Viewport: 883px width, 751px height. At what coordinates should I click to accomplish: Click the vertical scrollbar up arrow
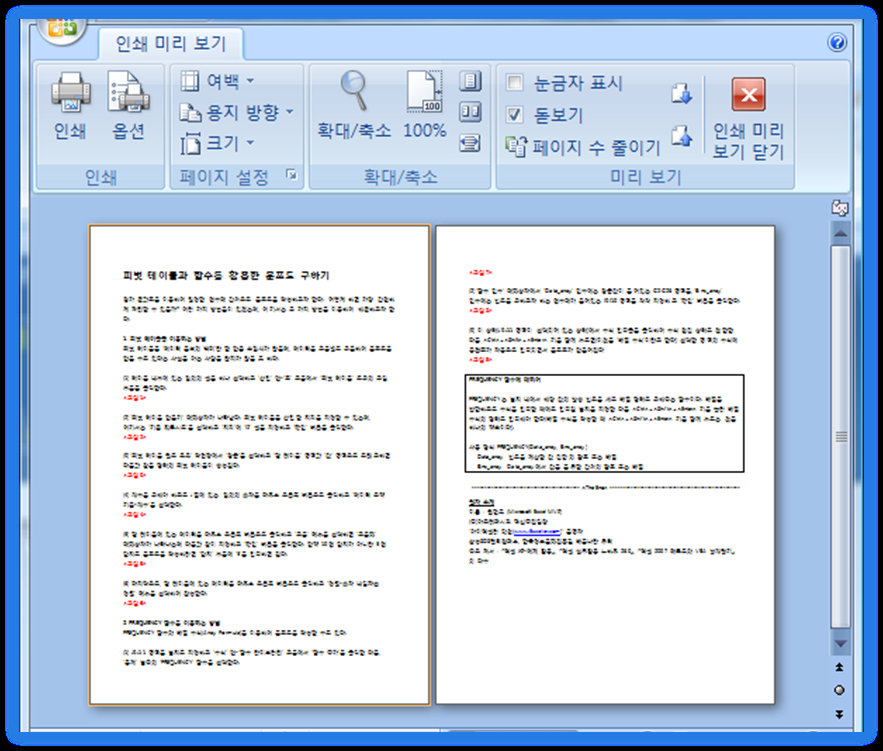tap(840, 233)
